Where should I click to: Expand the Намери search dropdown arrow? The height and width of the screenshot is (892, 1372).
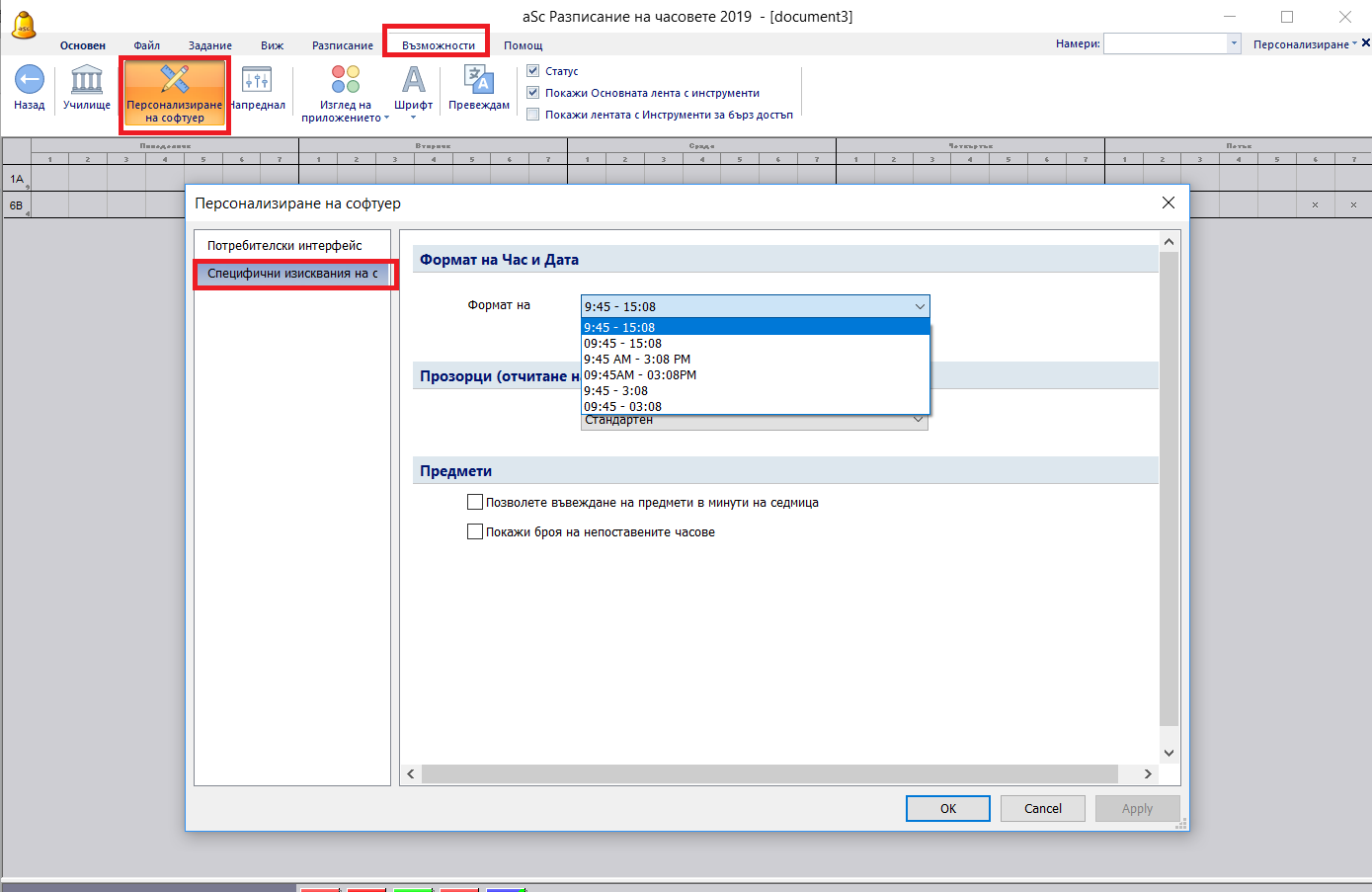tap(1234, 43)
